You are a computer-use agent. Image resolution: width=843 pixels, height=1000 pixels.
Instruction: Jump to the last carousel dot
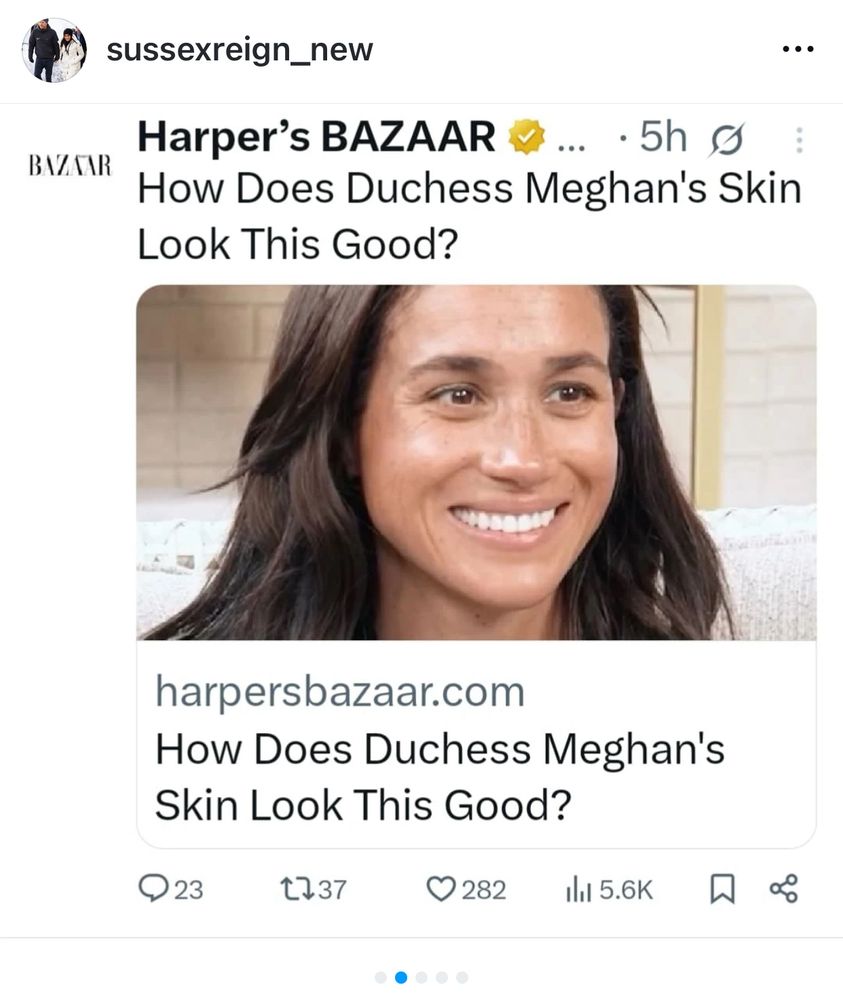462,977
